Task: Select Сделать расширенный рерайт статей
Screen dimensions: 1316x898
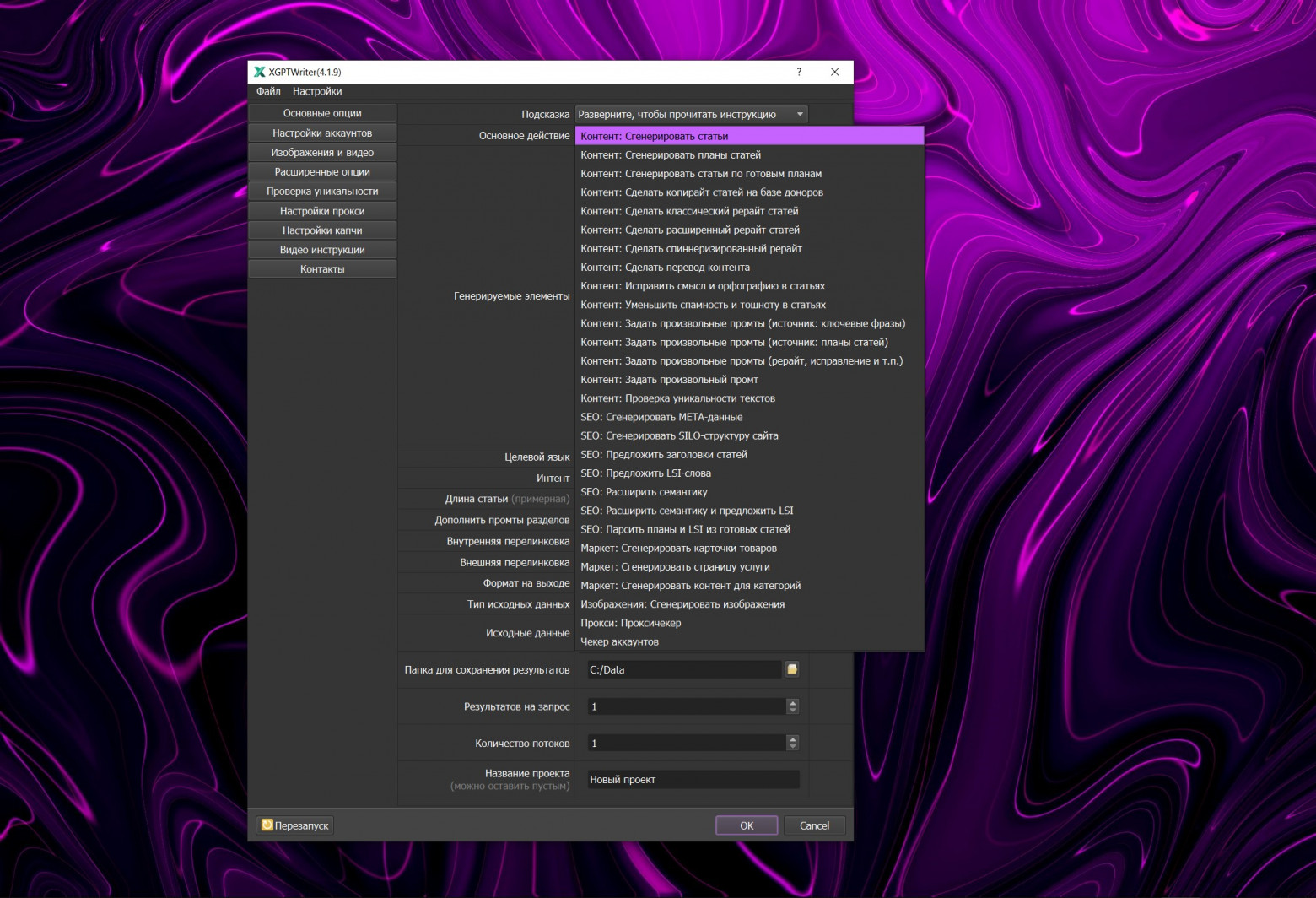Action: tap(749, 230)
